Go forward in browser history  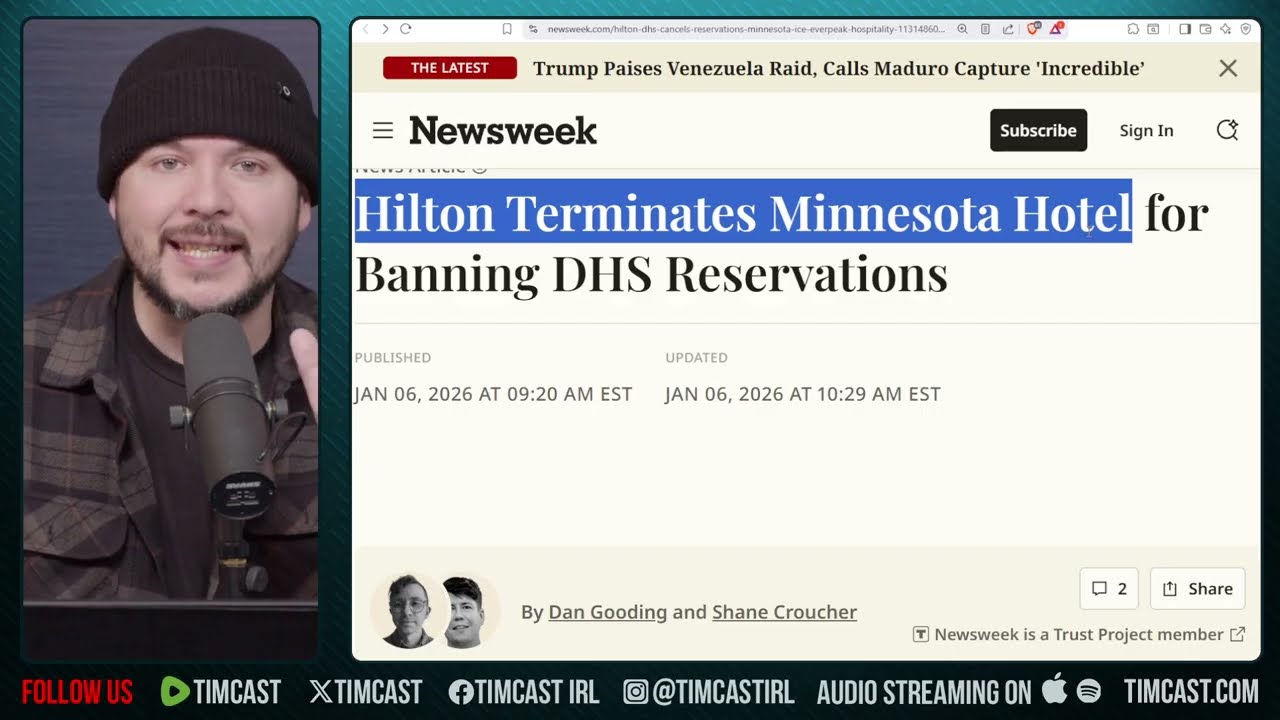click(x=385, y=29)
